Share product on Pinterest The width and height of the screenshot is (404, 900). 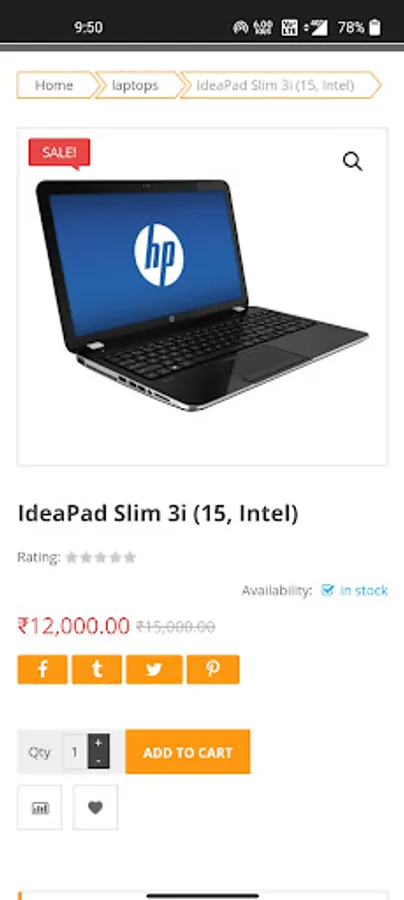(213, 669)
